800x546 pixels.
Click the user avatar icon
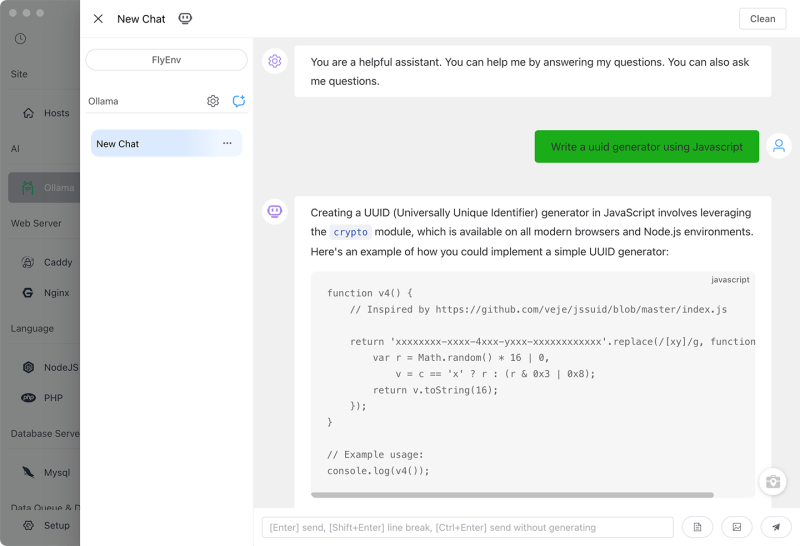[779, 146]
